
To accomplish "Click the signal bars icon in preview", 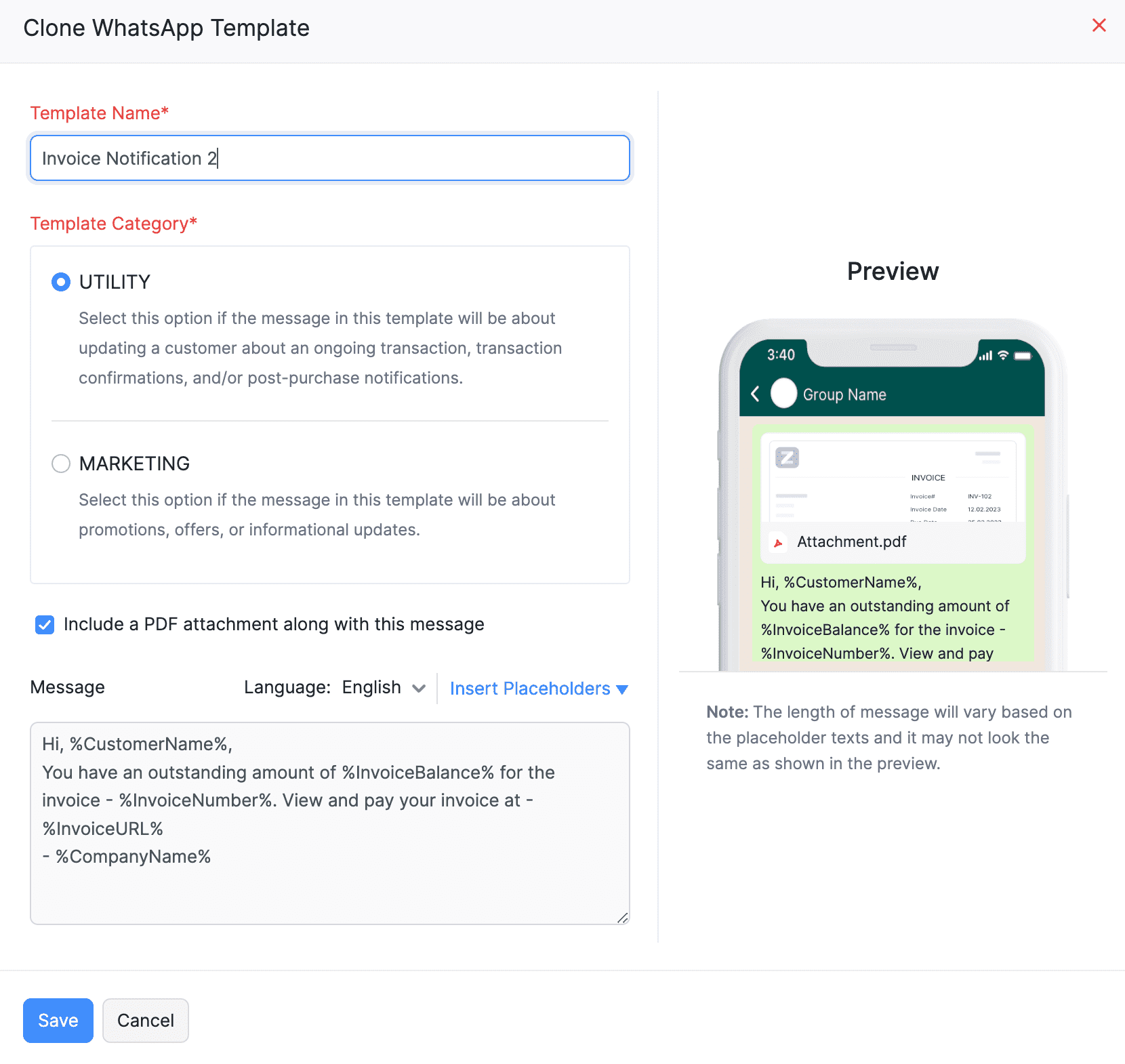I will (x=985, y=356).
